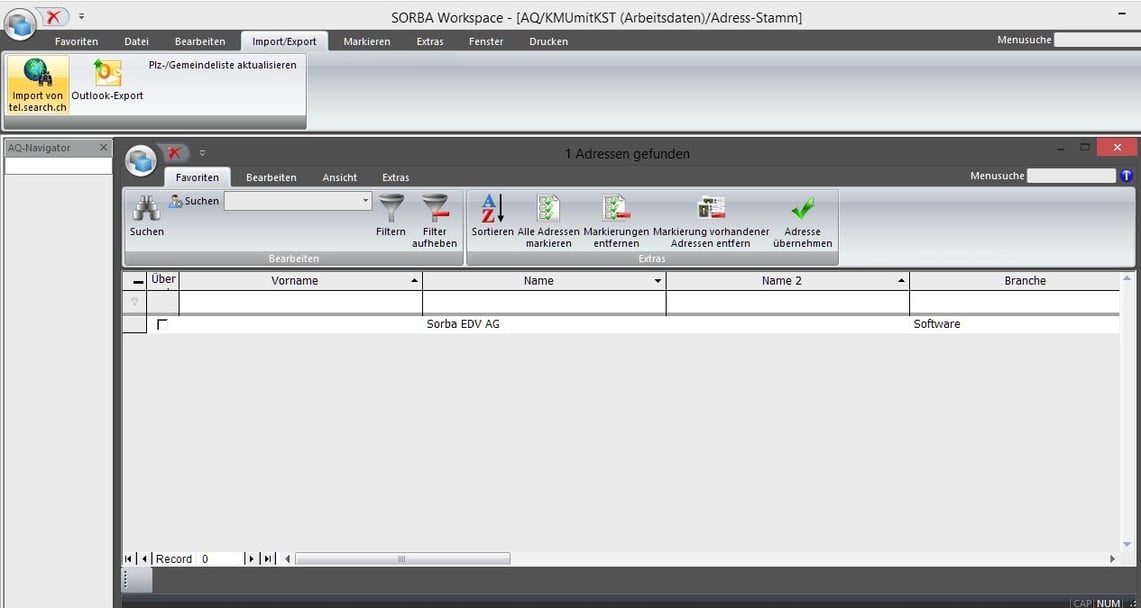Click Name 2 column sort arrow
The width and height of the screenshot is (1141, 608).
pyautogui.click(x=902, y=281)
